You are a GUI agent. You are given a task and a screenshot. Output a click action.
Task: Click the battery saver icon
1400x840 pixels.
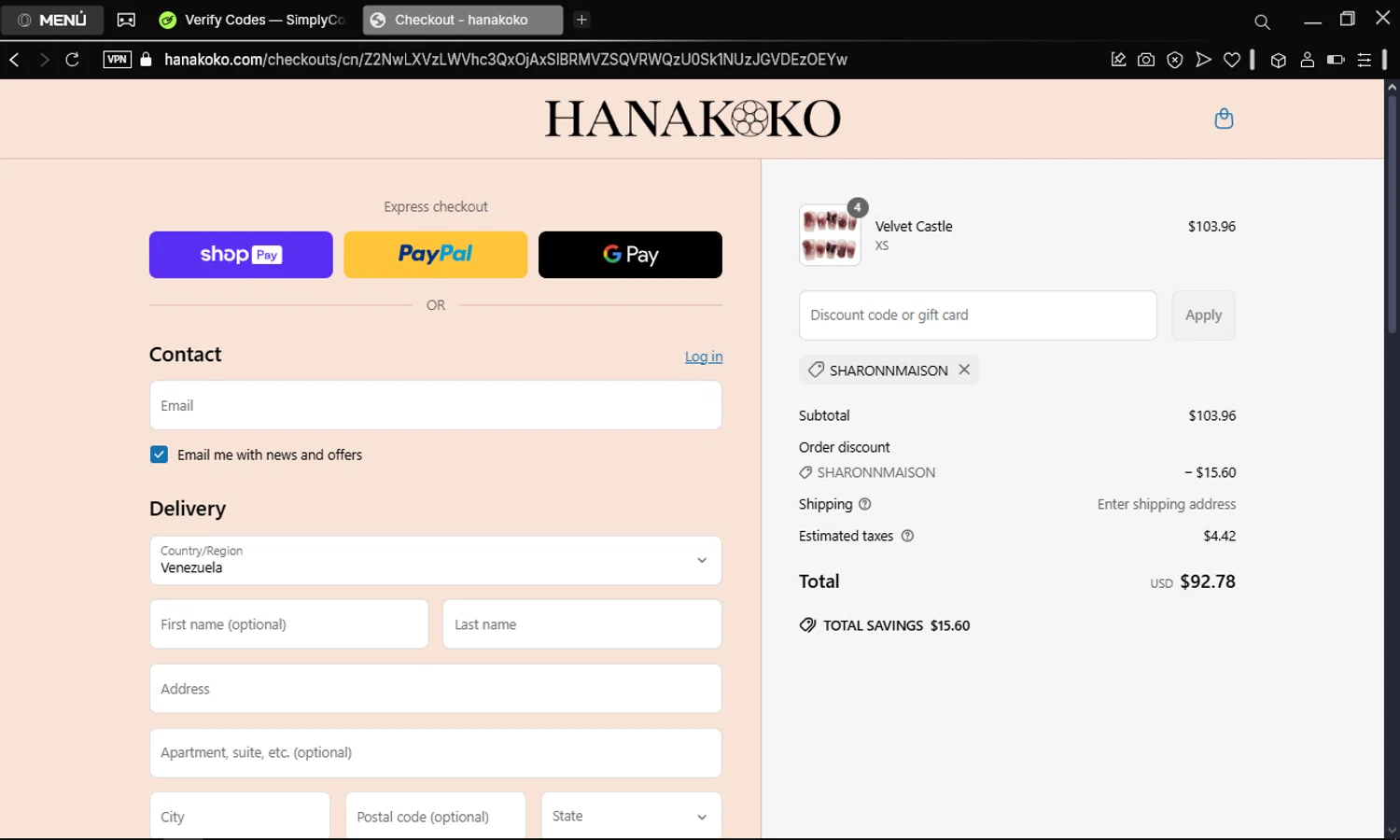point(1336,60)
